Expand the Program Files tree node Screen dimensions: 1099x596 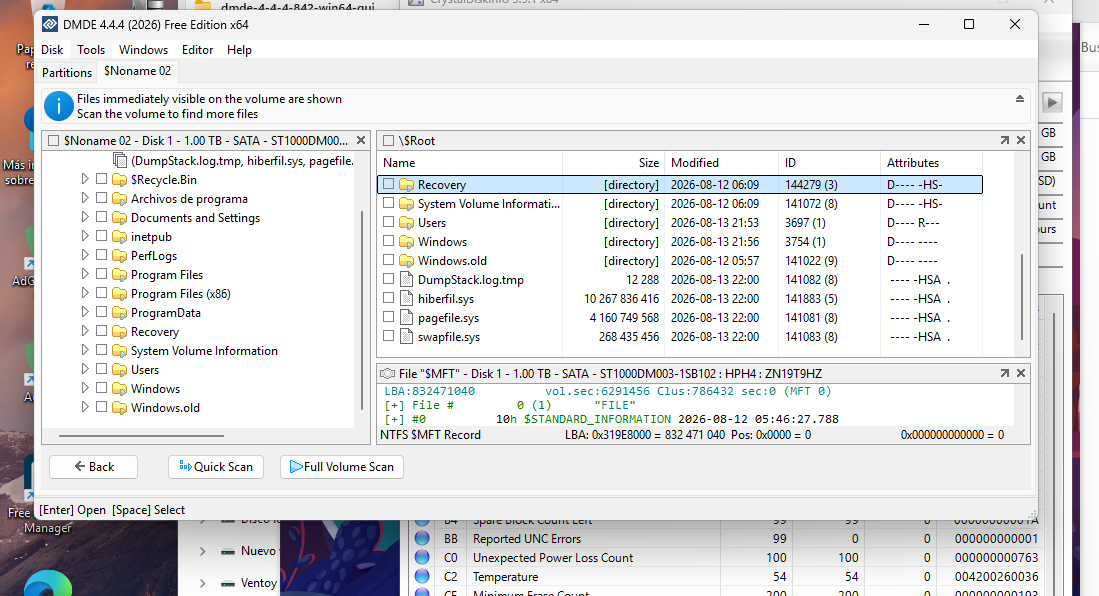85,274
